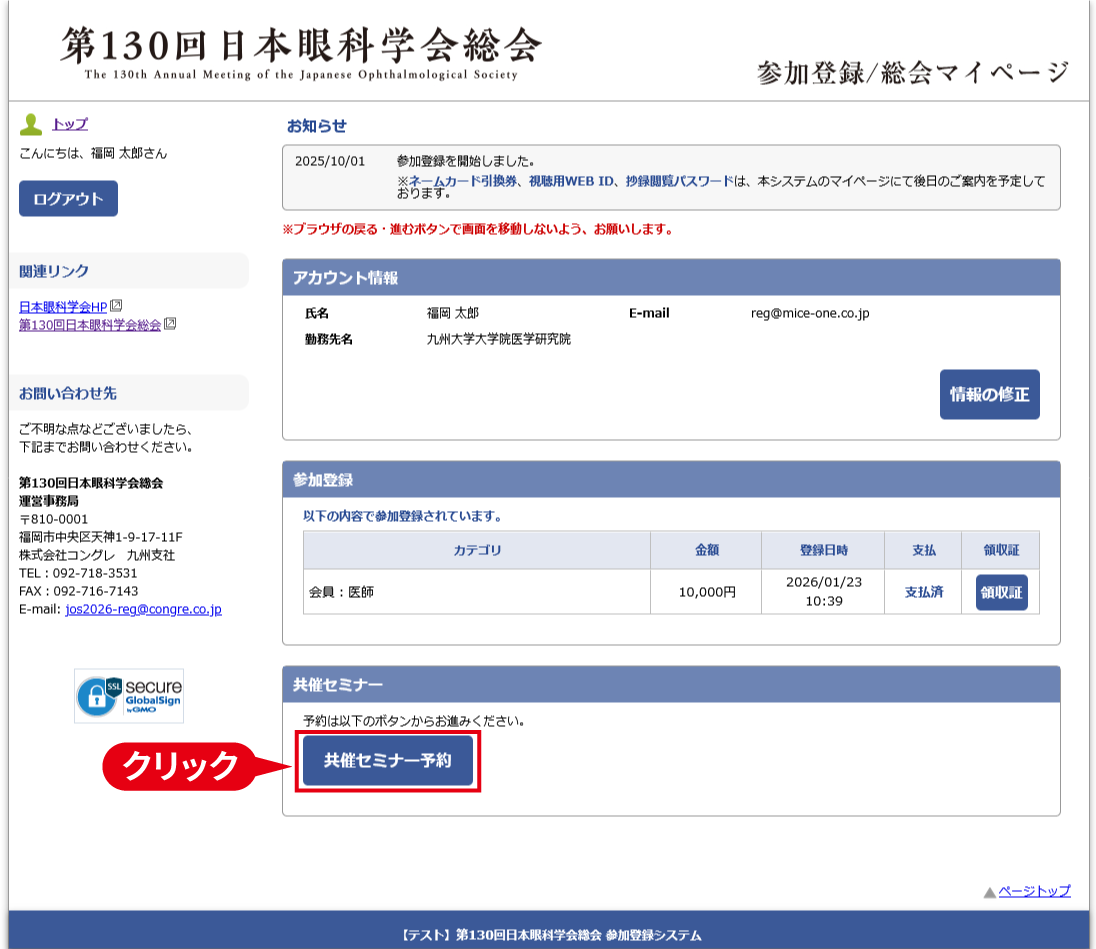This screenshot has width=1096, height=949.
Task: Click the red クリック callout label
Action: pos(180,766)
